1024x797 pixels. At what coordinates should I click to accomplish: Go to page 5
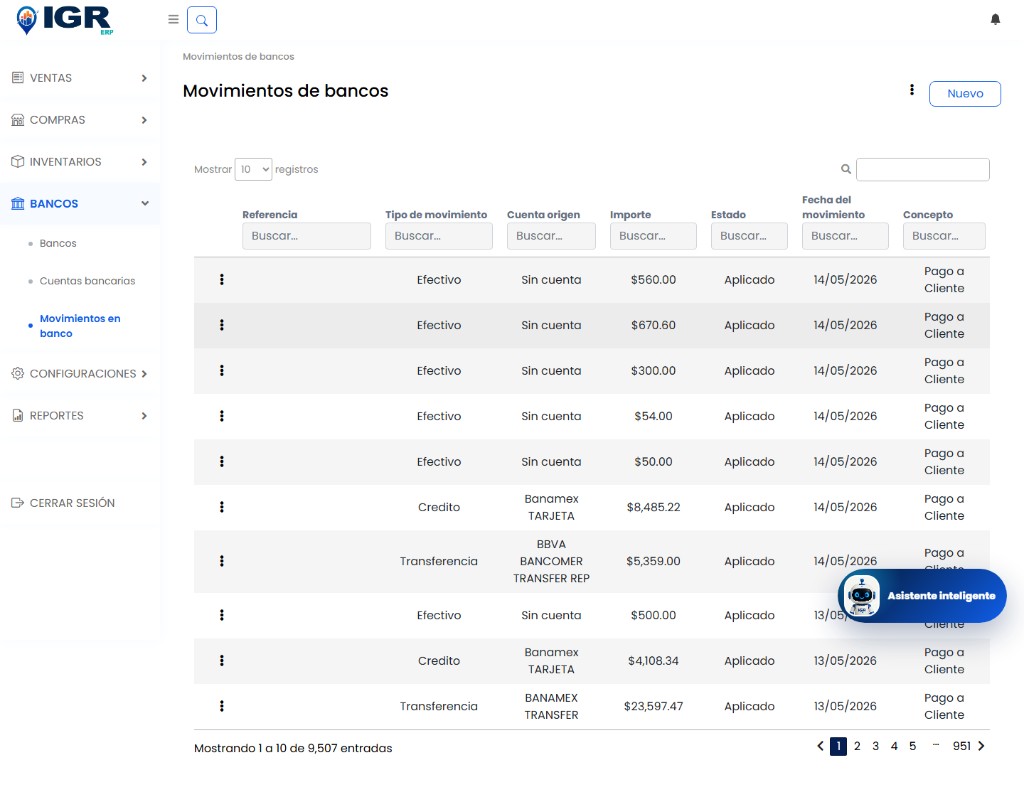(x=912, y=746)
